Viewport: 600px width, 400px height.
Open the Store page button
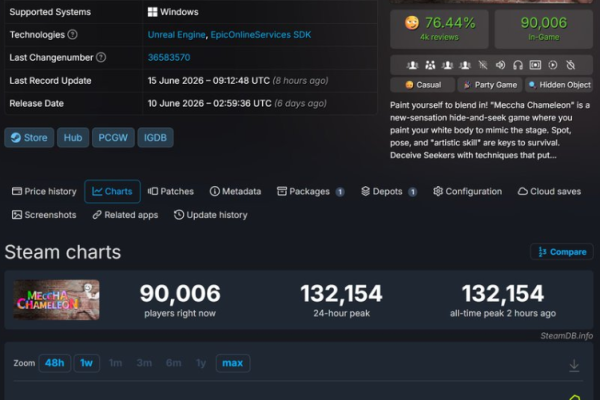click(x=29, y=137)
